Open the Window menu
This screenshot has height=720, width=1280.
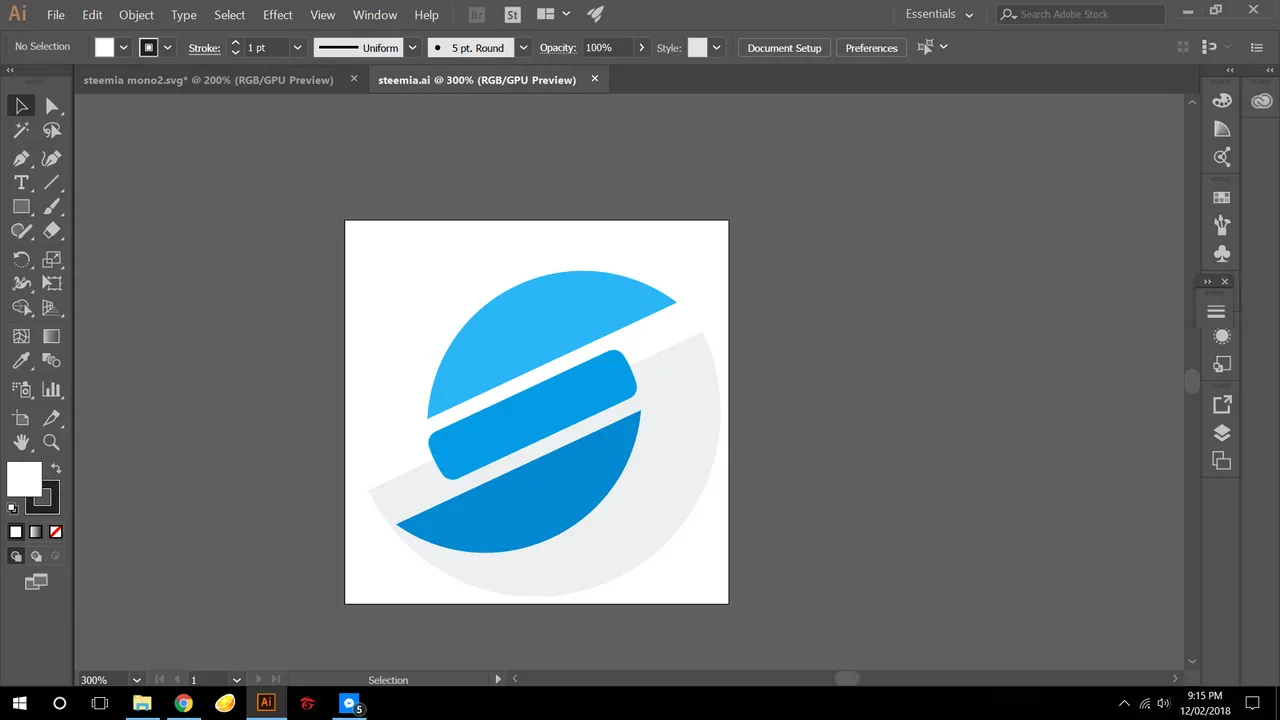(375, 15)
